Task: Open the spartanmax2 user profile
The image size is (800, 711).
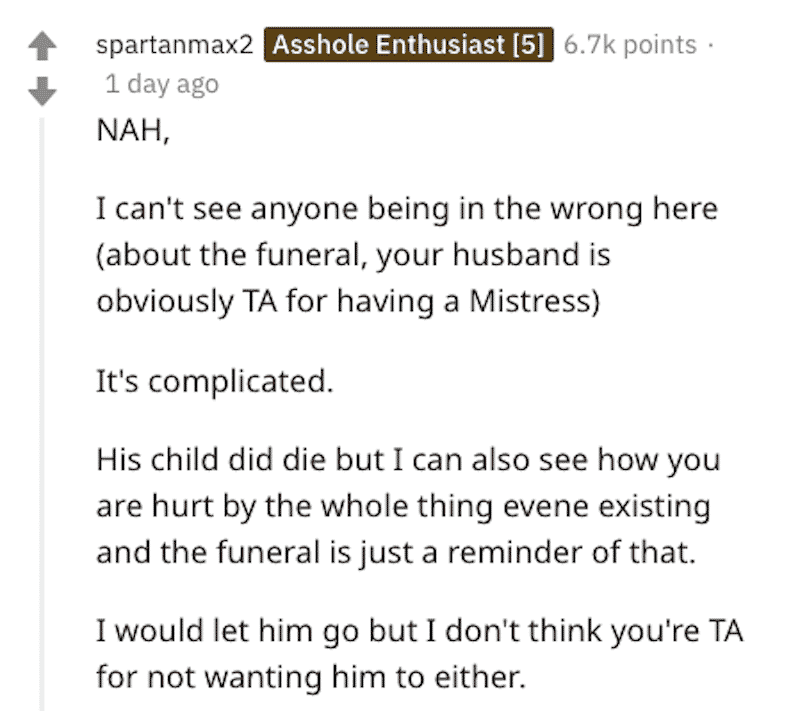Action: (x=174, y=45)
